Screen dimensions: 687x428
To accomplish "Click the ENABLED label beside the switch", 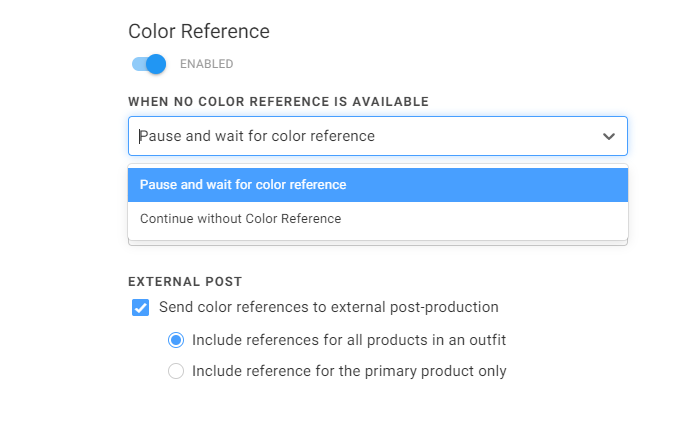I will click(206, 64).
